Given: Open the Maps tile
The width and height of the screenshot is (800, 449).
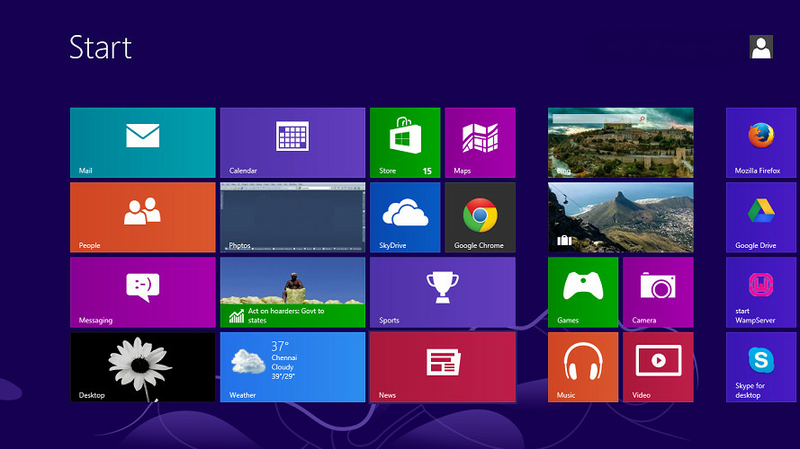Looking at the screenshot, I should [x=480, y=142].
